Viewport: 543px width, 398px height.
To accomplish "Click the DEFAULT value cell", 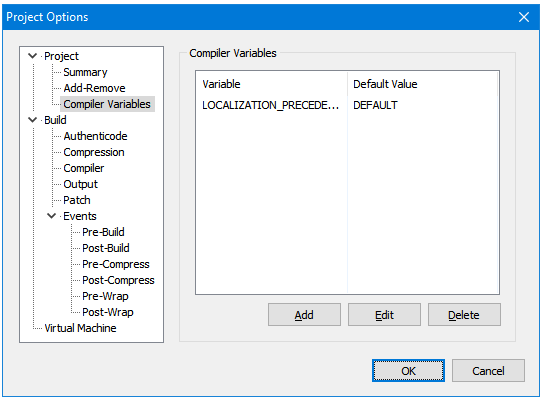I will (375, 105).
